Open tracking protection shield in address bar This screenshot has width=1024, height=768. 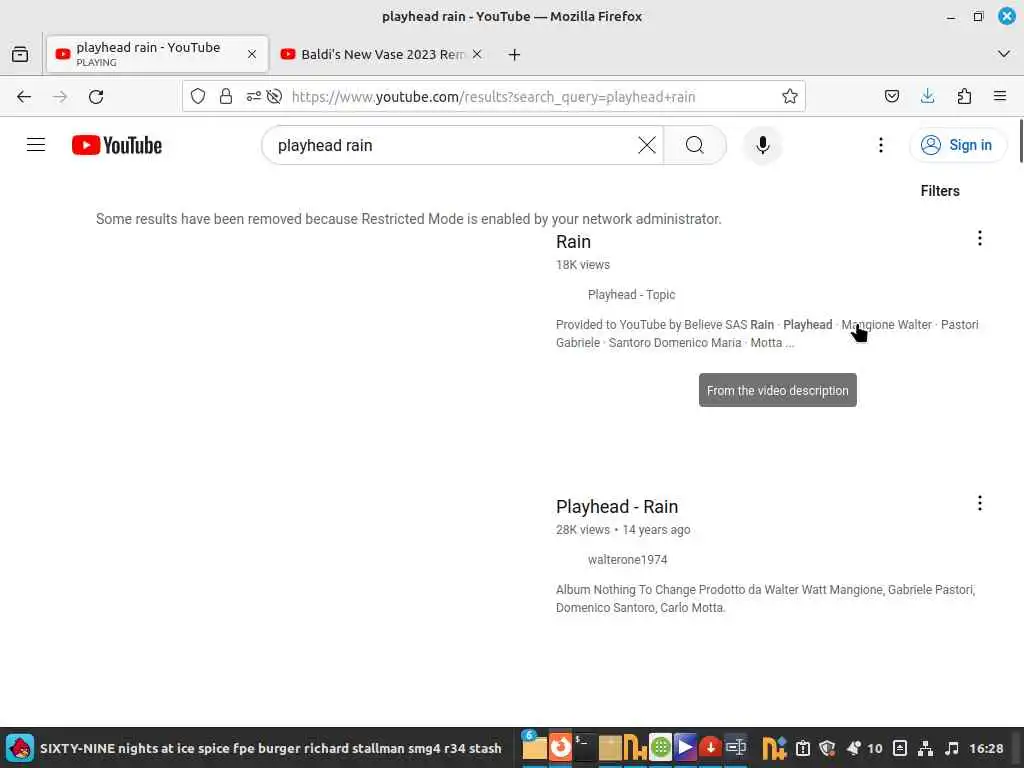[198, 97]
